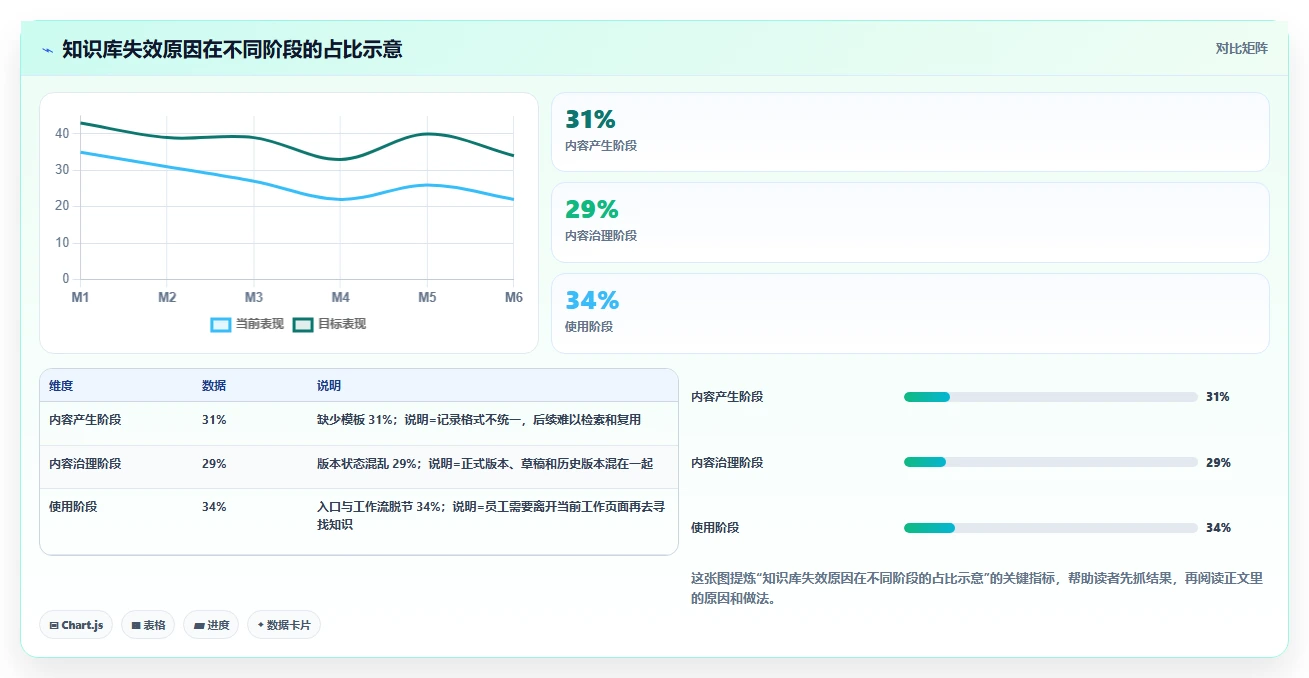This screenshot has height=678, width=1309.
Task: Click 内容治理阶段 caption in the stat card
Action: [x=601, y=236]
